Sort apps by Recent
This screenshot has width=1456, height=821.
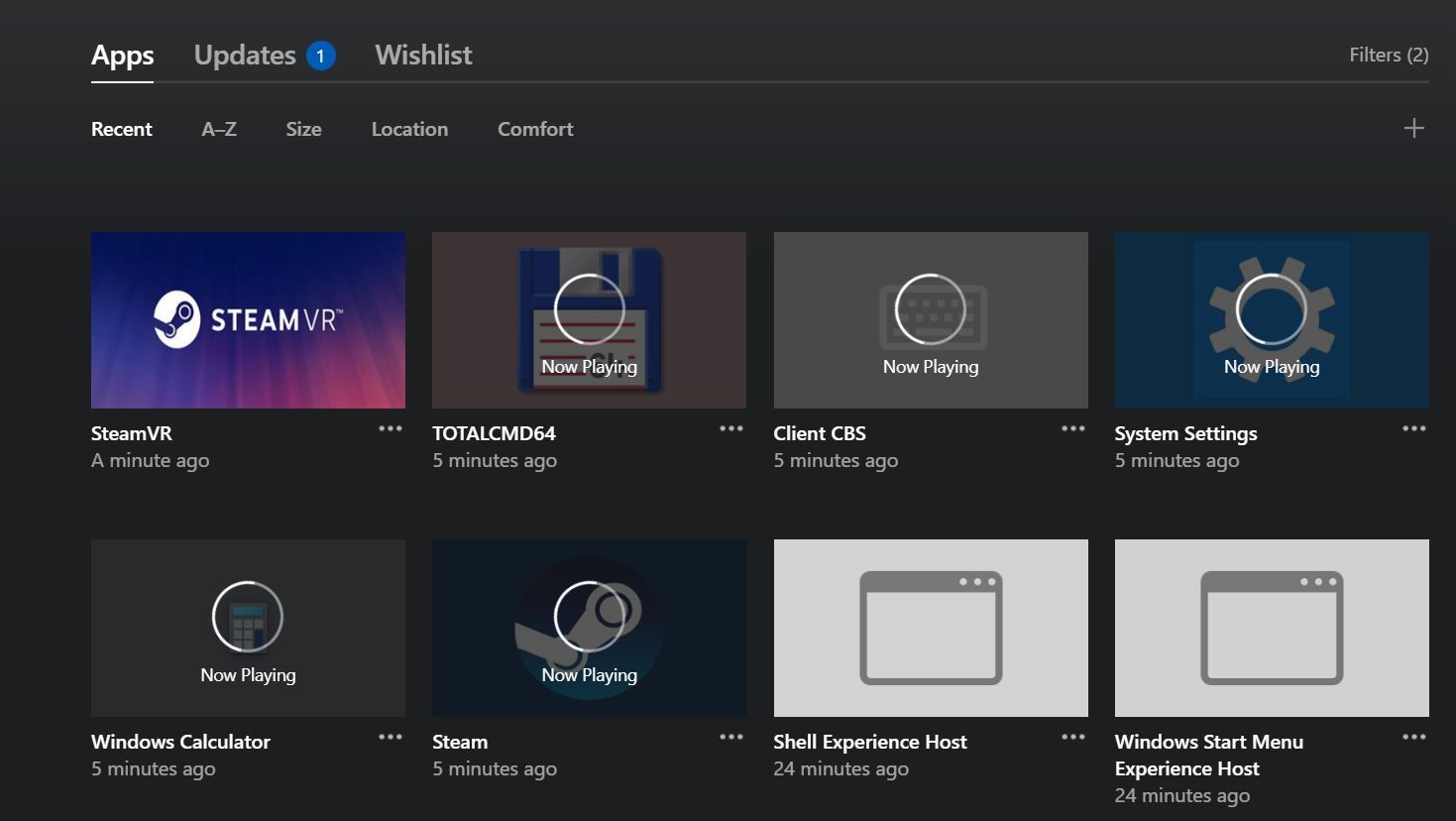coord(122,129)
